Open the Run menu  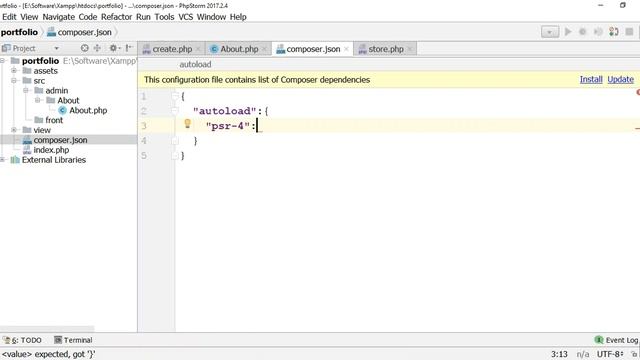pyautogui.click(x=143, y=17)
